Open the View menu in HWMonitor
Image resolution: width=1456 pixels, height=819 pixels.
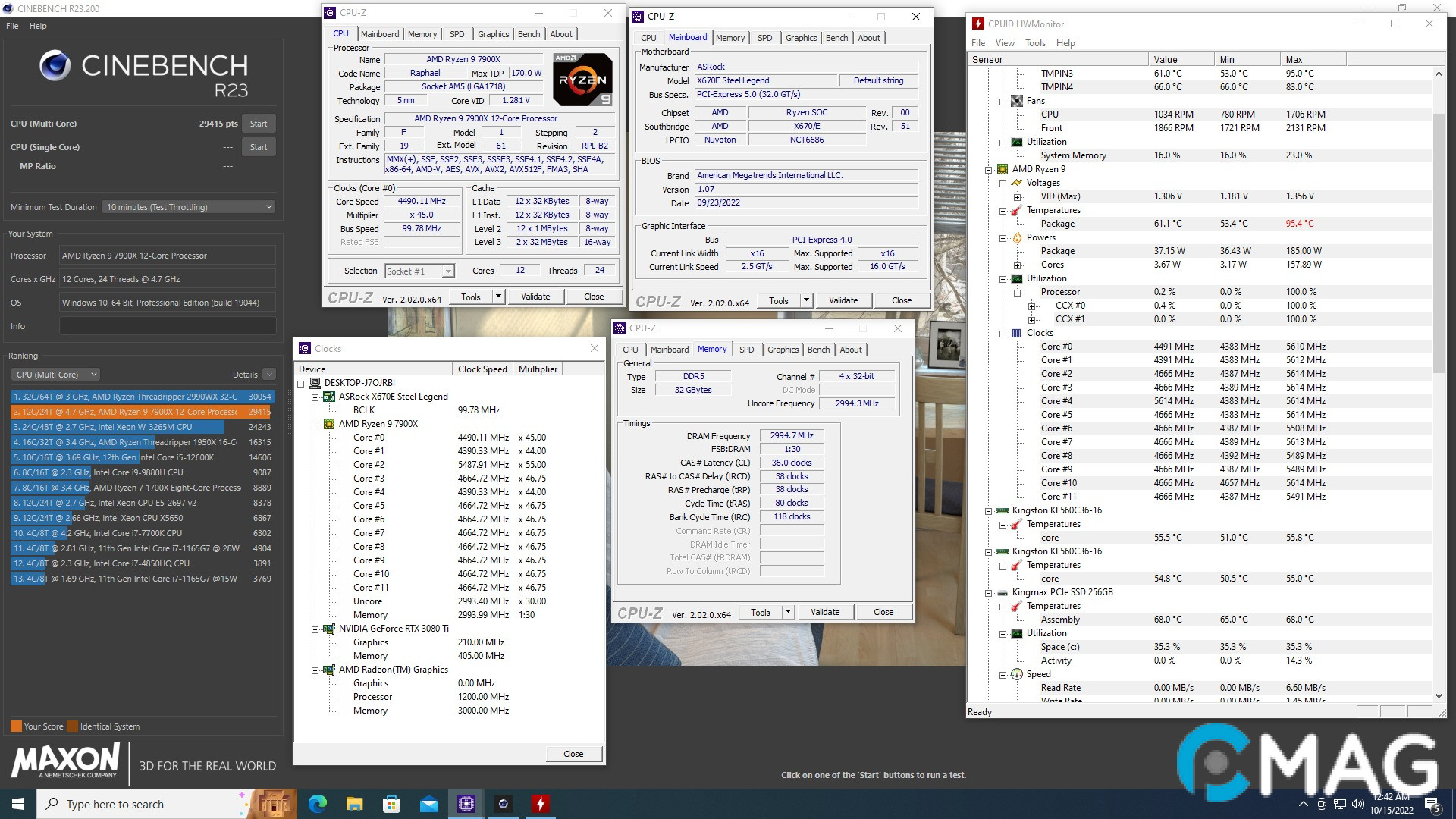pyautogui.click(x=1005, y=43)
